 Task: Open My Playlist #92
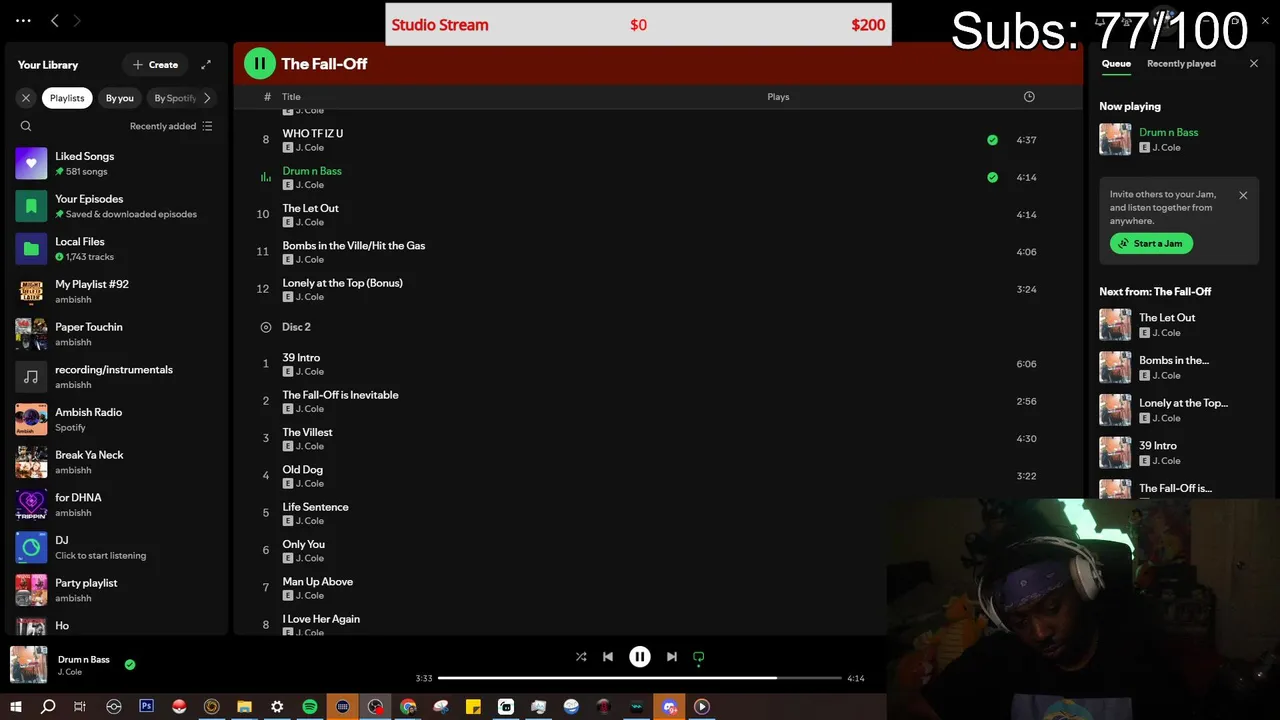coord(115,291)
